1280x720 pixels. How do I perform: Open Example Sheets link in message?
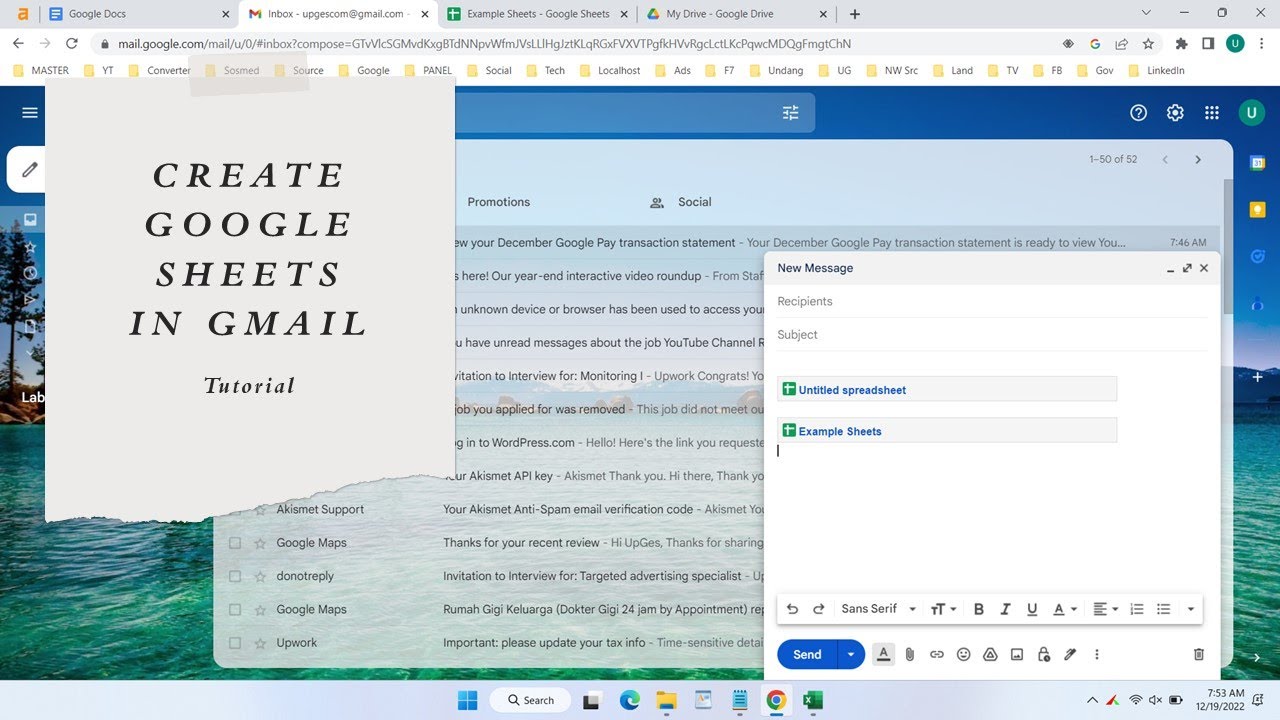coord(840,431)
